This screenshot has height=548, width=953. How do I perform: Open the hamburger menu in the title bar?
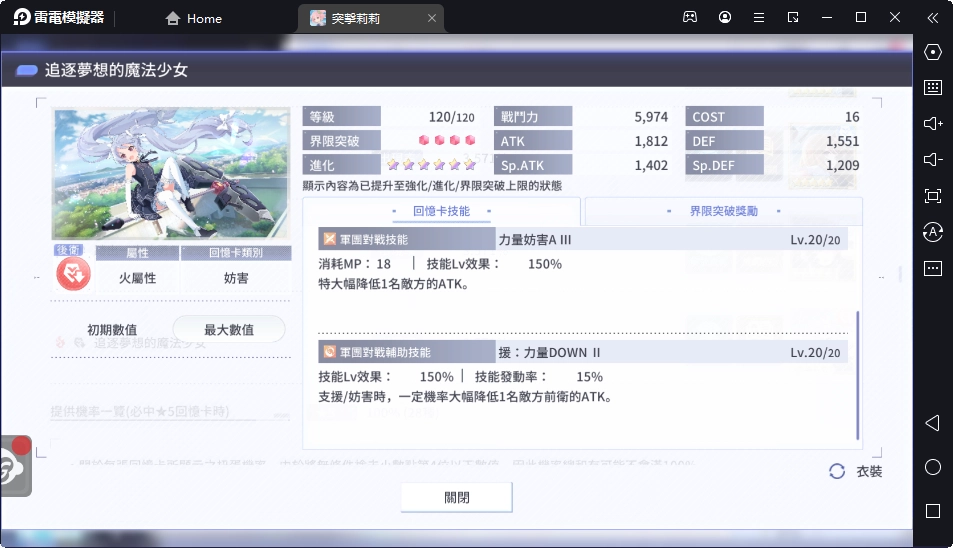[x=759, y=18]
